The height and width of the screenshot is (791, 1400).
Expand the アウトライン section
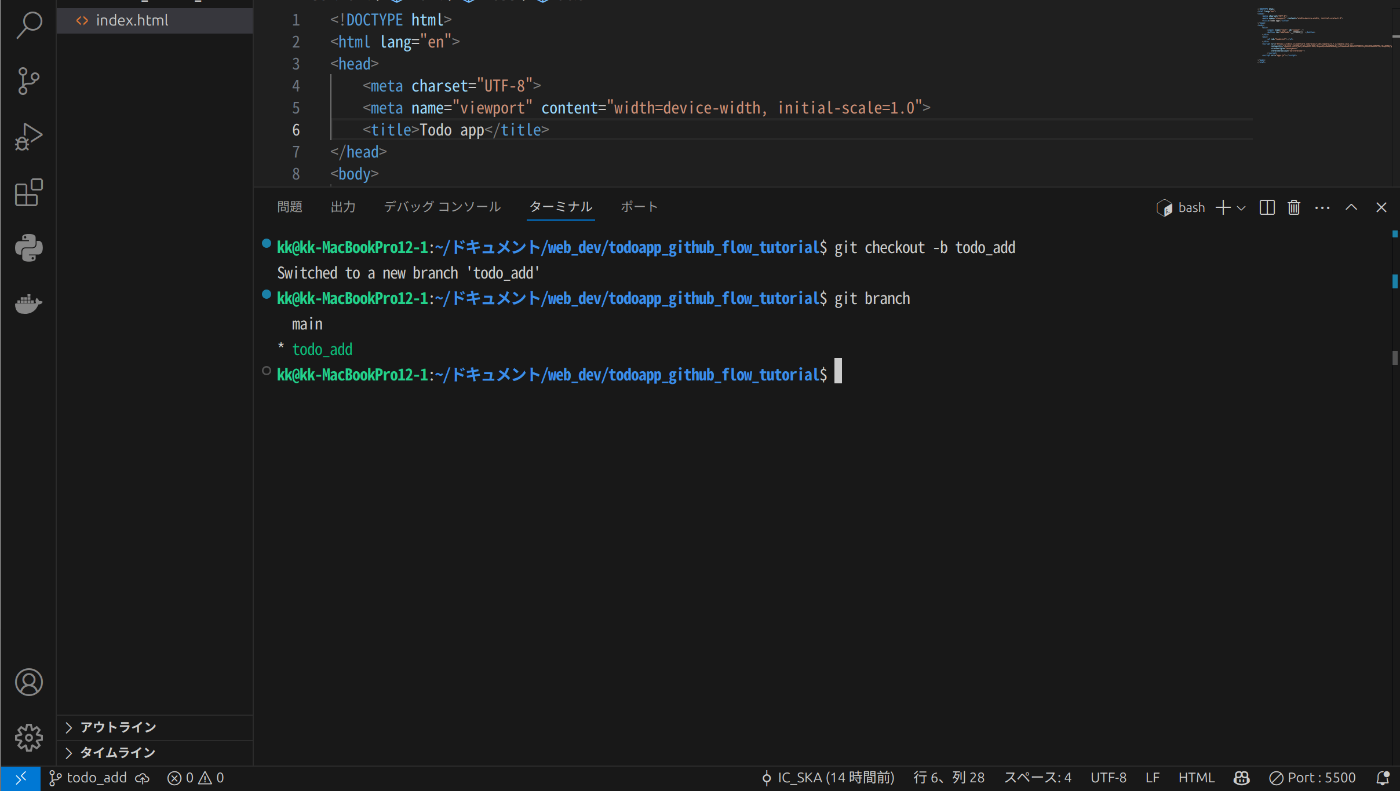point(155,727)
